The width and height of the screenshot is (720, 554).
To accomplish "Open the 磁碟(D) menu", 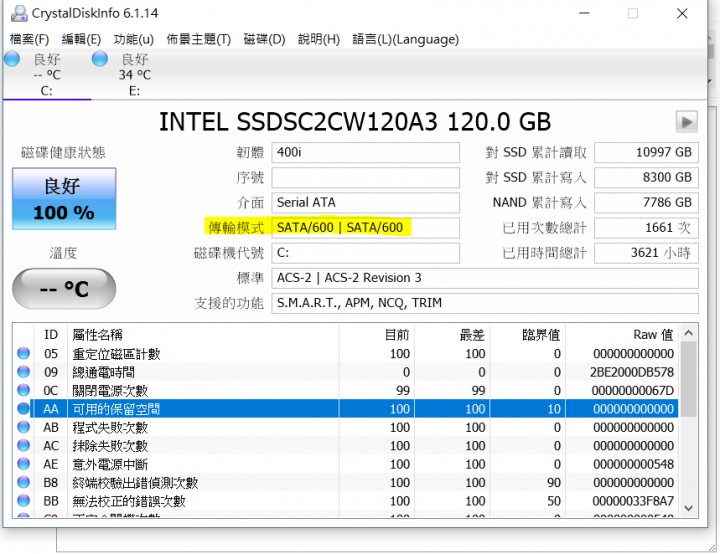I will [x=264, y=40].
